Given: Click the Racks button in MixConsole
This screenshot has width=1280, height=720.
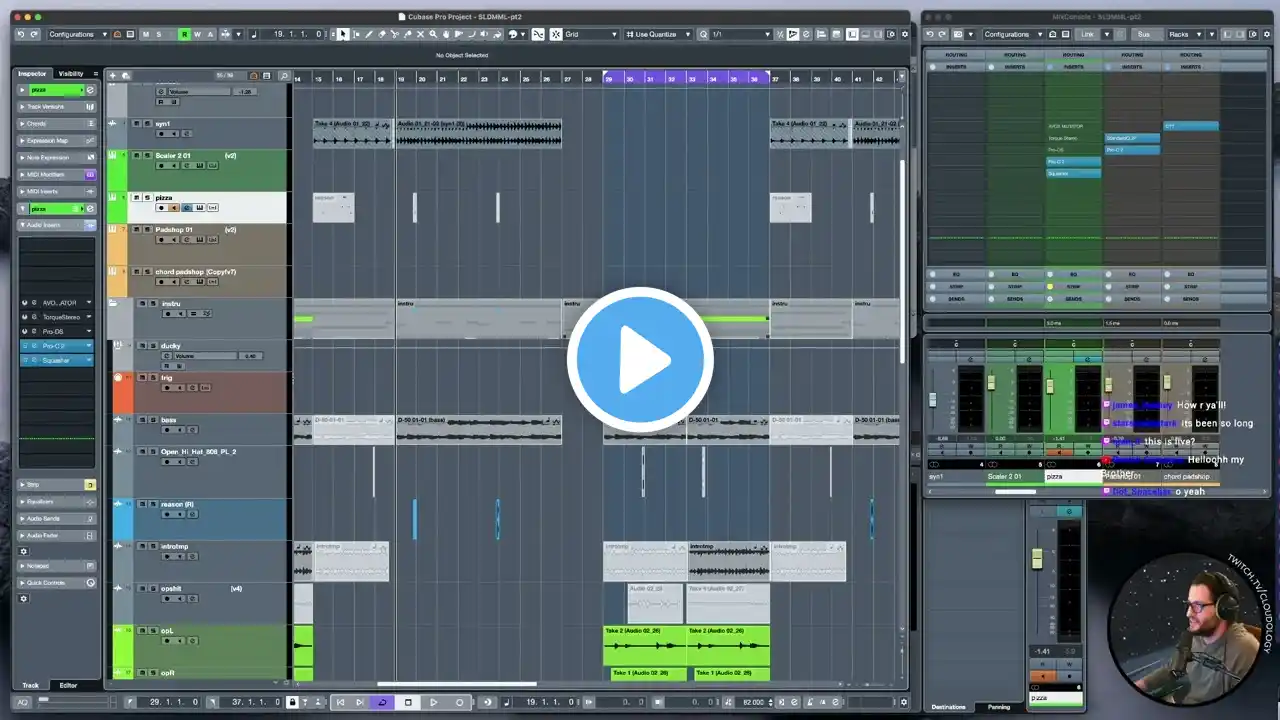Looking at the screenshot, I should pyautogui.click(x=1183, y=34).
